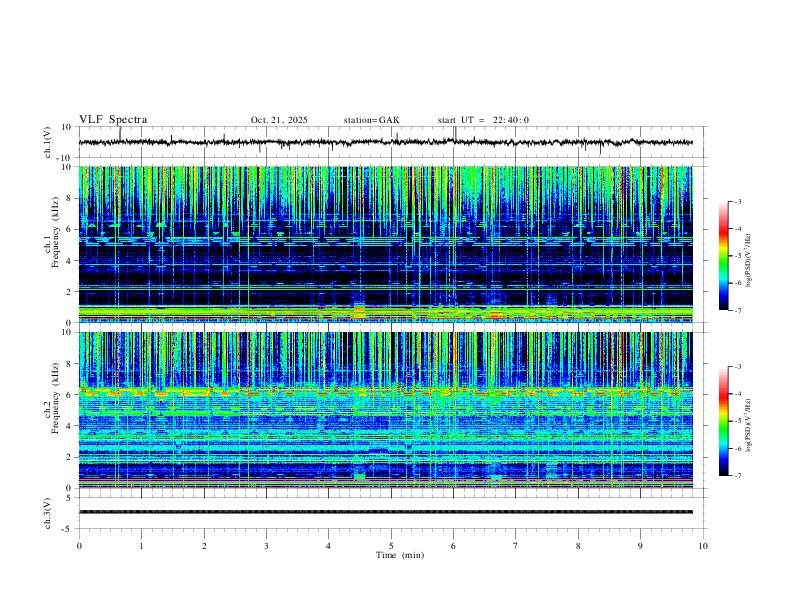This screenshot has width=792, height=612.
Task: Click inside the ch.1 spectrogram panel
Action: click(385, 244)
